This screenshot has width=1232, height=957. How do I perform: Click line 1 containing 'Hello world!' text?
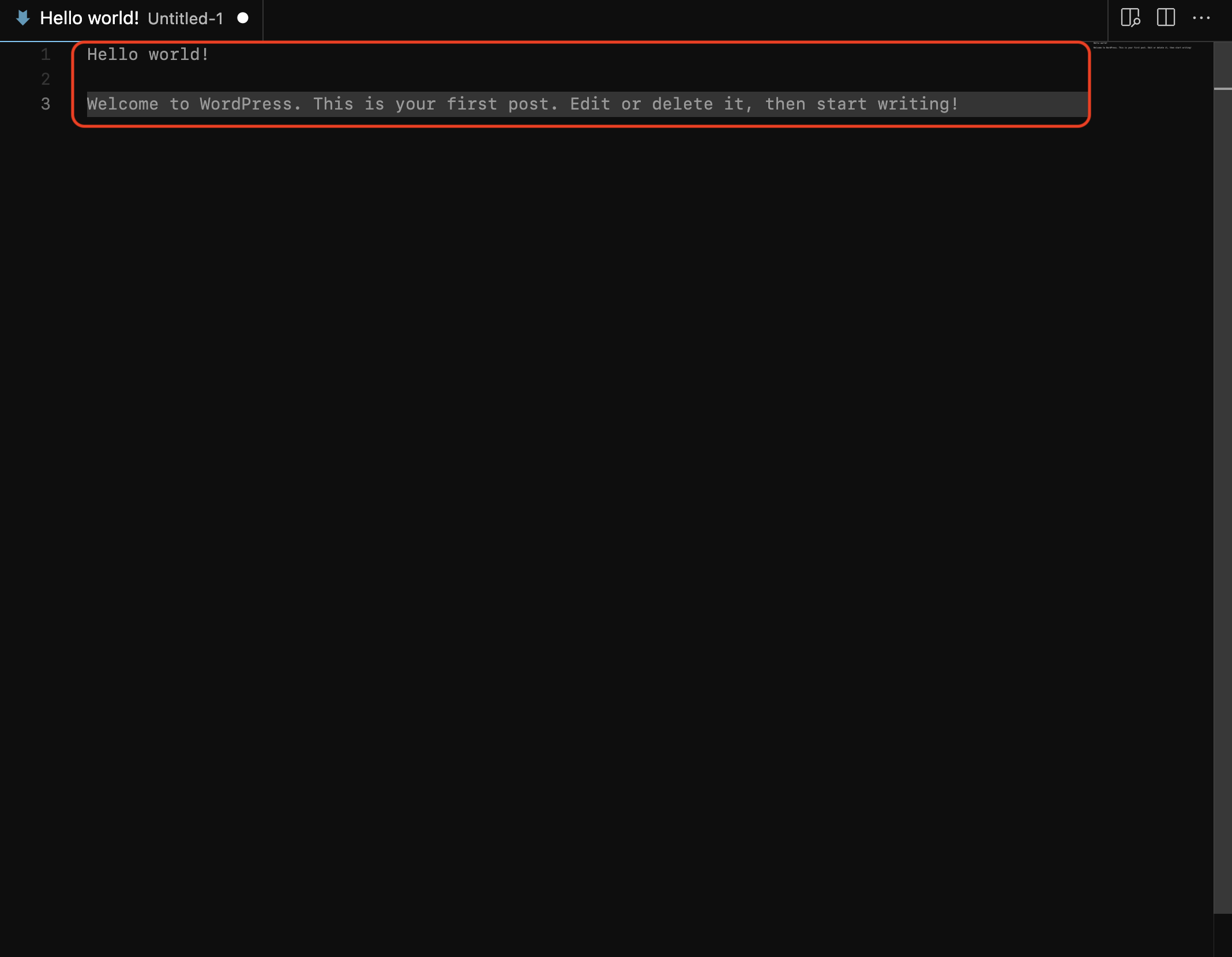148,54
